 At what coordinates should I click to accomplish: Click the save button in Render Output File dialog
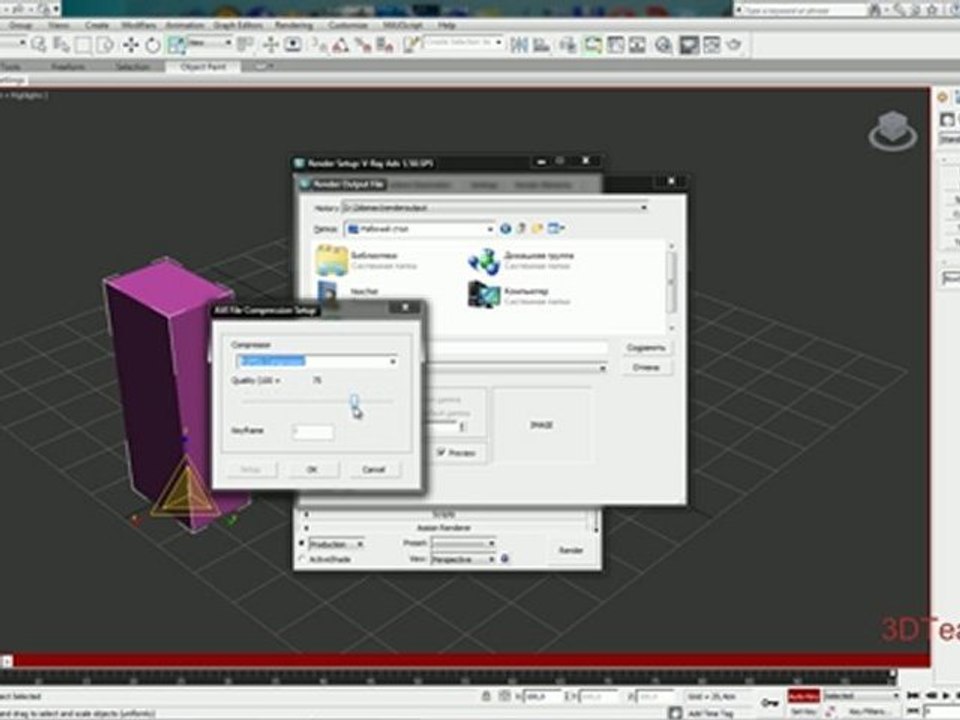646,348
